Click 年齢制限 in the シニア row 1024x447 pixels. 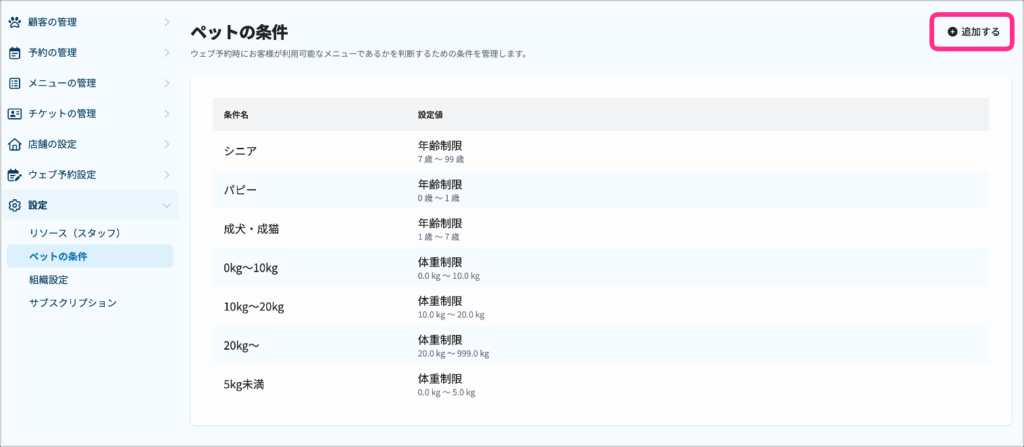pyautogui.click(x=440, y=146)
